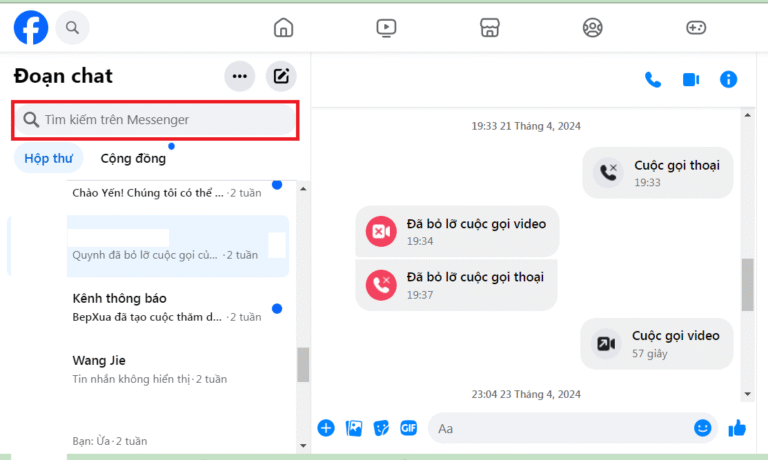
Task: Open chat options three-dot menu
Action: pos(239,76)
